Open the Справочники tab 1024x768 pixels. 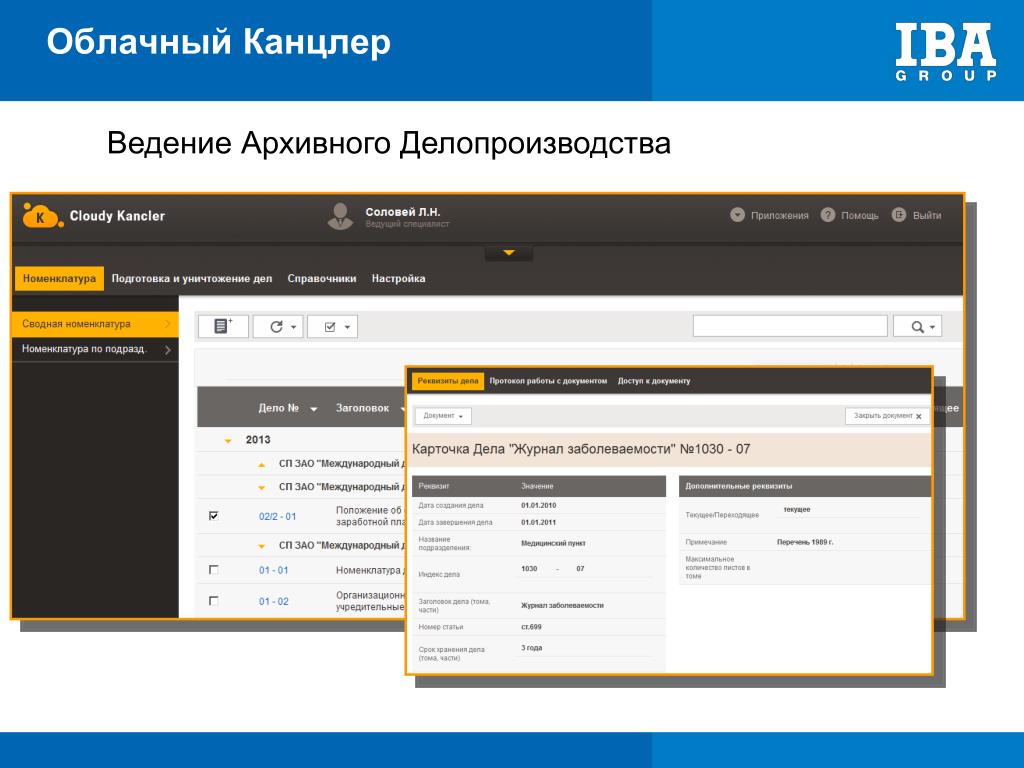click(x=322, y=278)
